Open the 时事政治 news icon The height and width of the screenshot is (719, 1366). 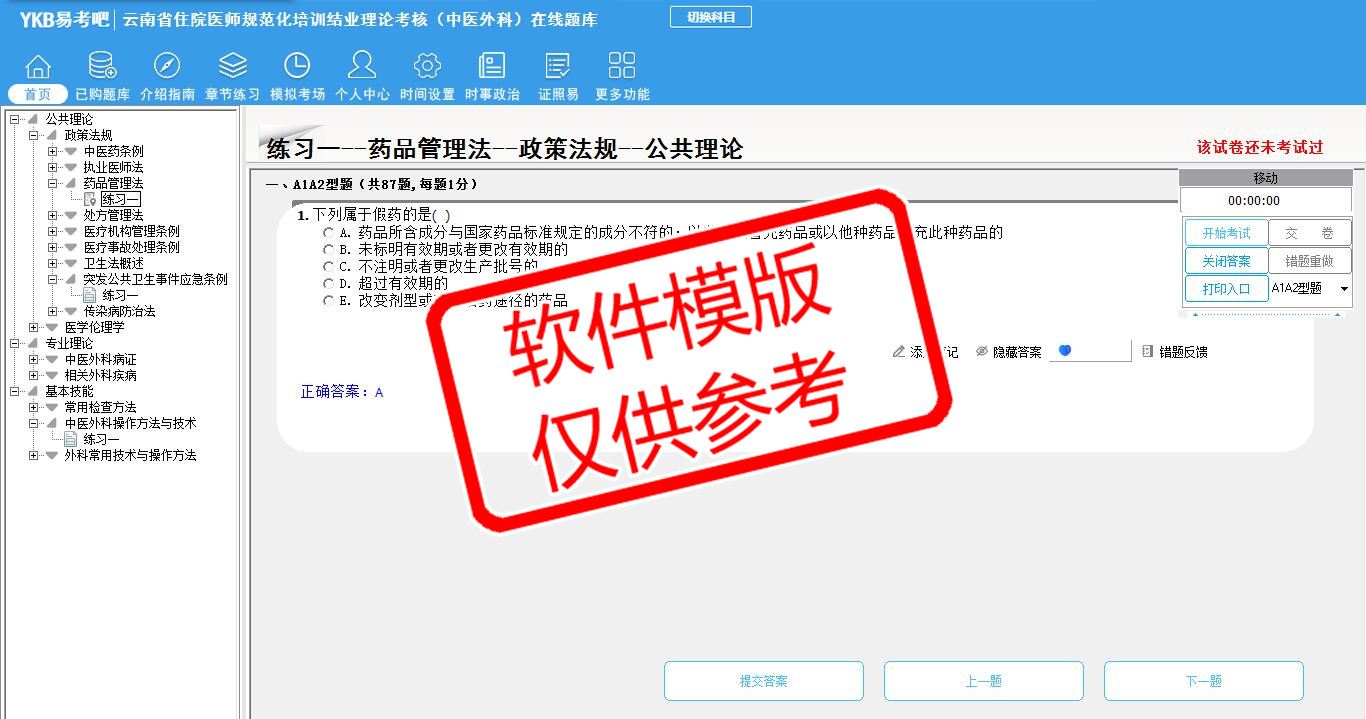(x=492, y=67)
